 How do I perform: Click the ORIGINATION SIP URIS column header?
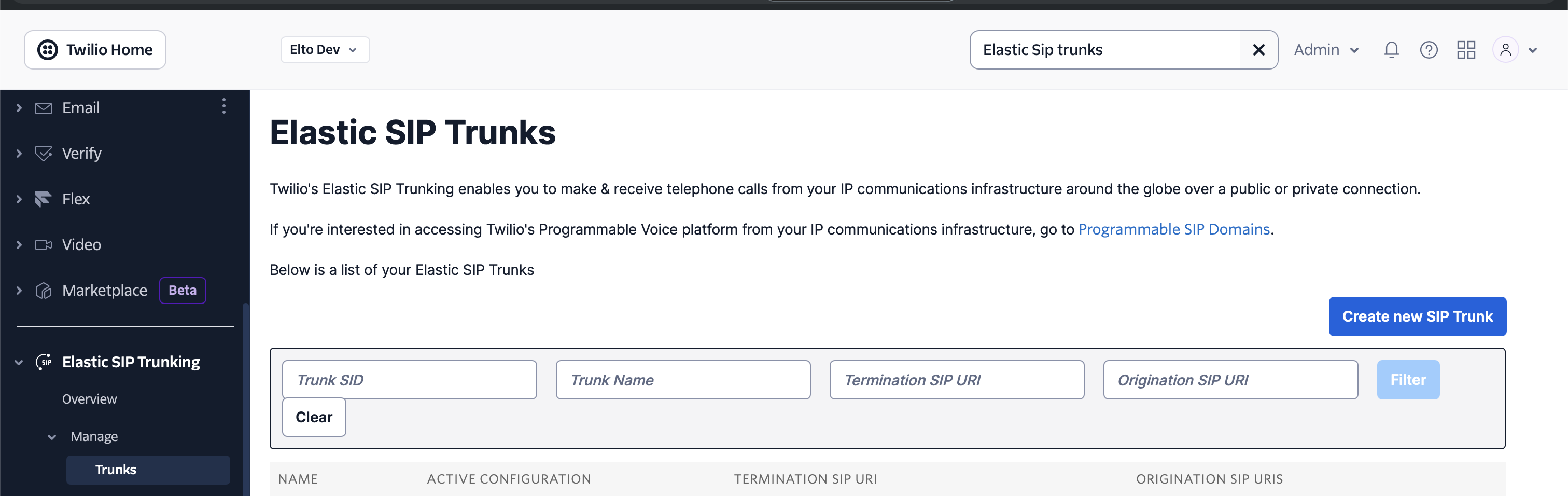click(x=1210, y=479)
